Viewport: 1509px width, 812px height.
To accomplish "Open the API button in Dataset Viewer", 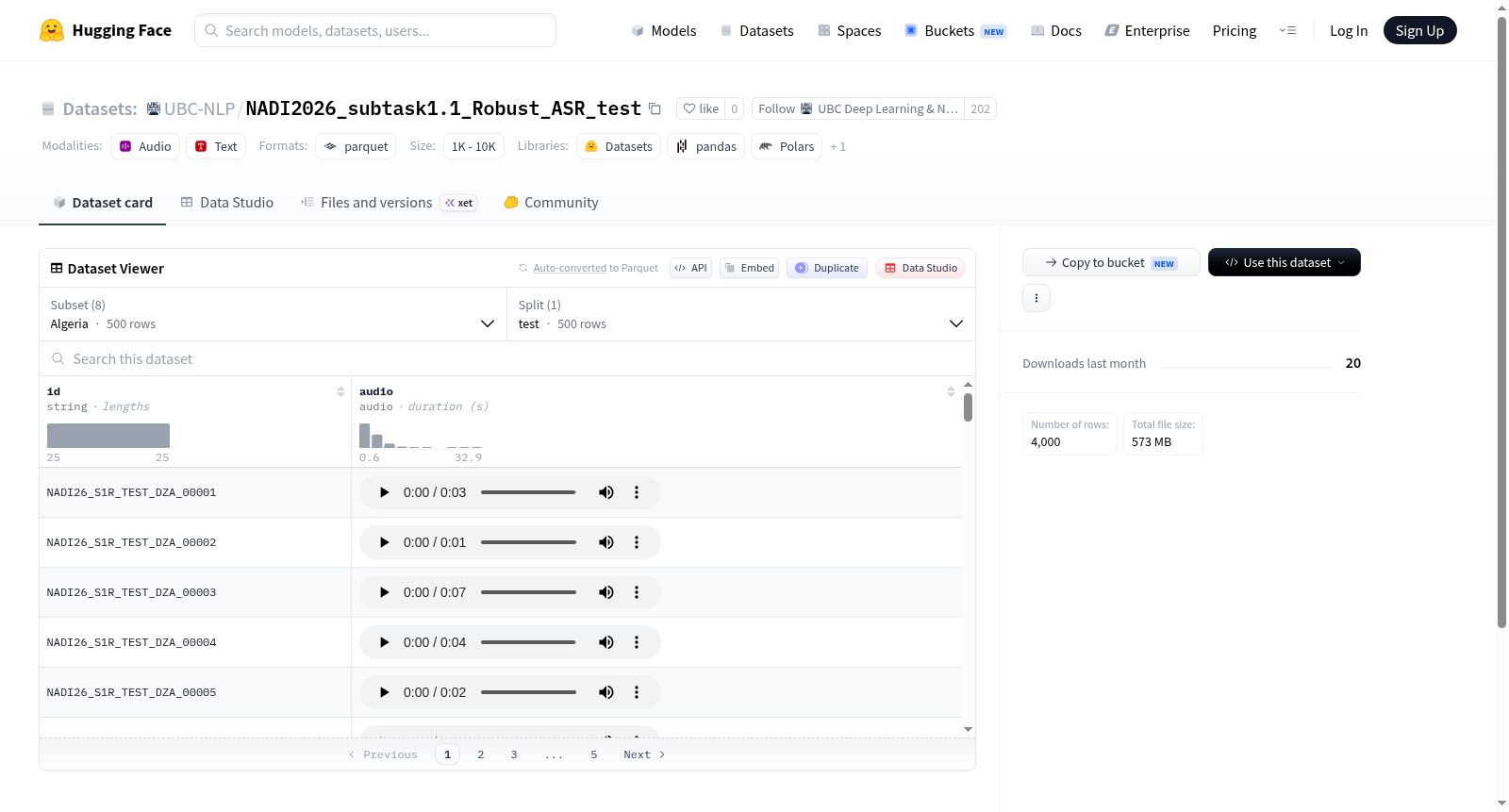I will coord(690,268).
